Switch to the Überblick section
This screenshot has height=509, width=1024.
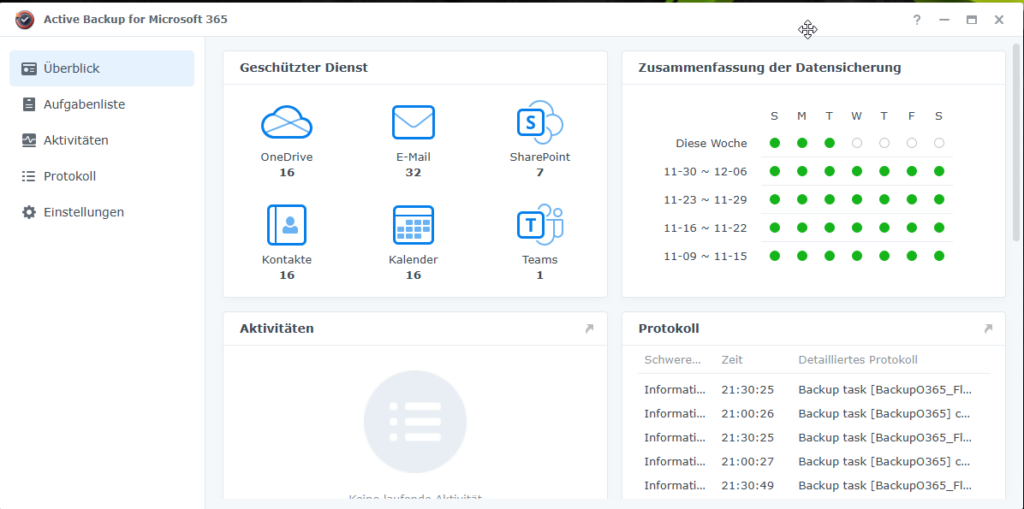coord(102,68)
